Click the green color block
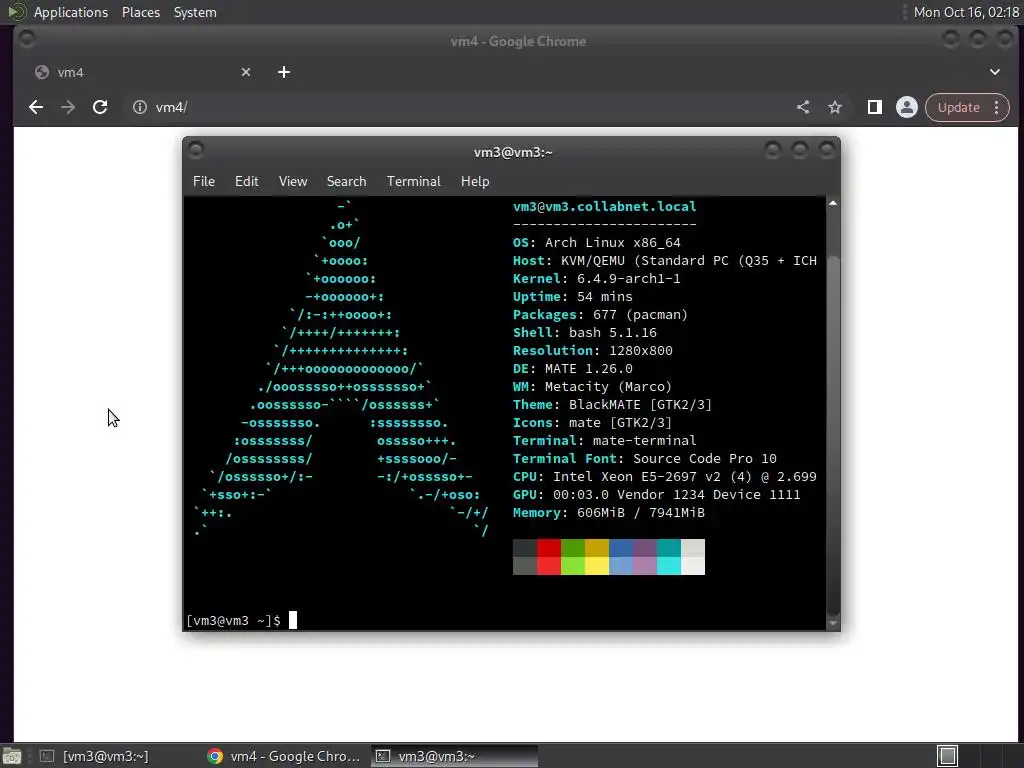 click(573, 557)
